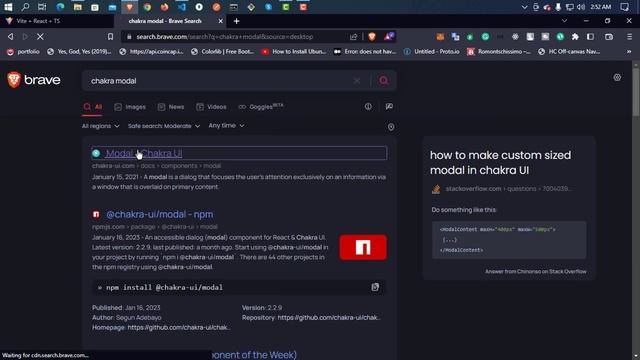Open the Colorlib Free Boot bookmark
Image resolution: width=640 pixels, height=360 pixels.
pos(223,51)
